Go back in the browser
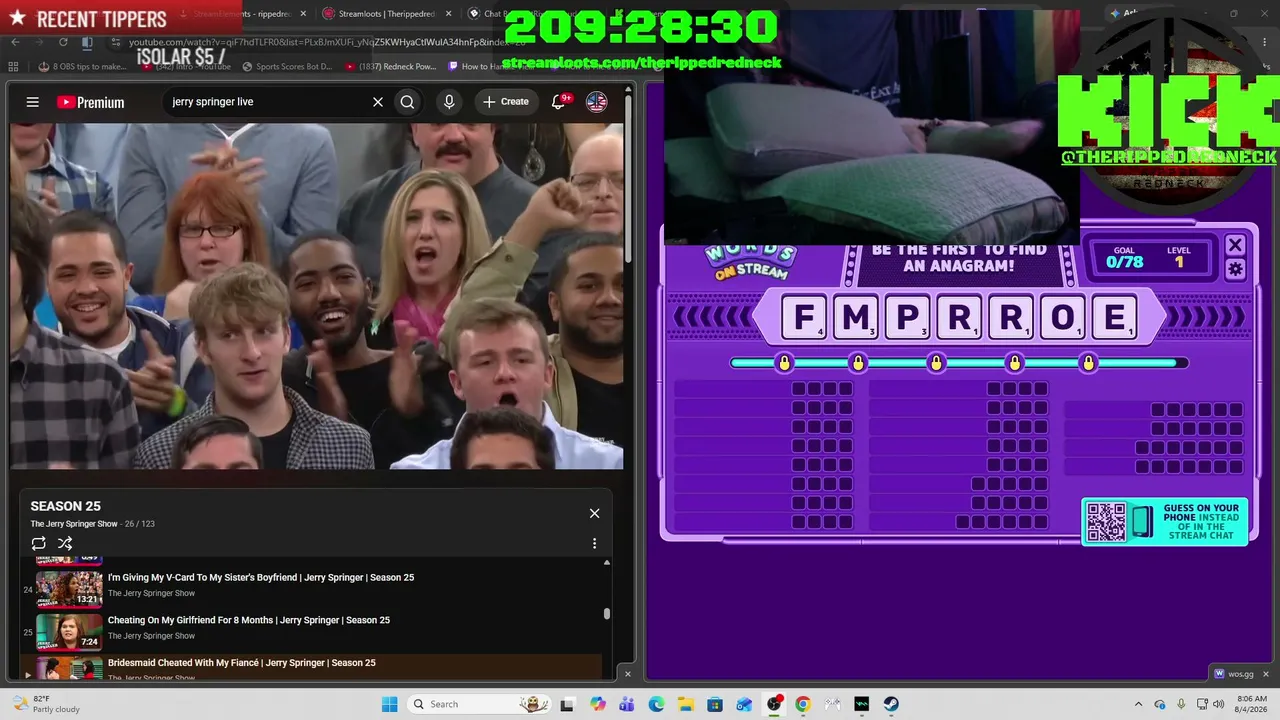1280x720 pixels. pyautogui.click(x=16, y=42)
